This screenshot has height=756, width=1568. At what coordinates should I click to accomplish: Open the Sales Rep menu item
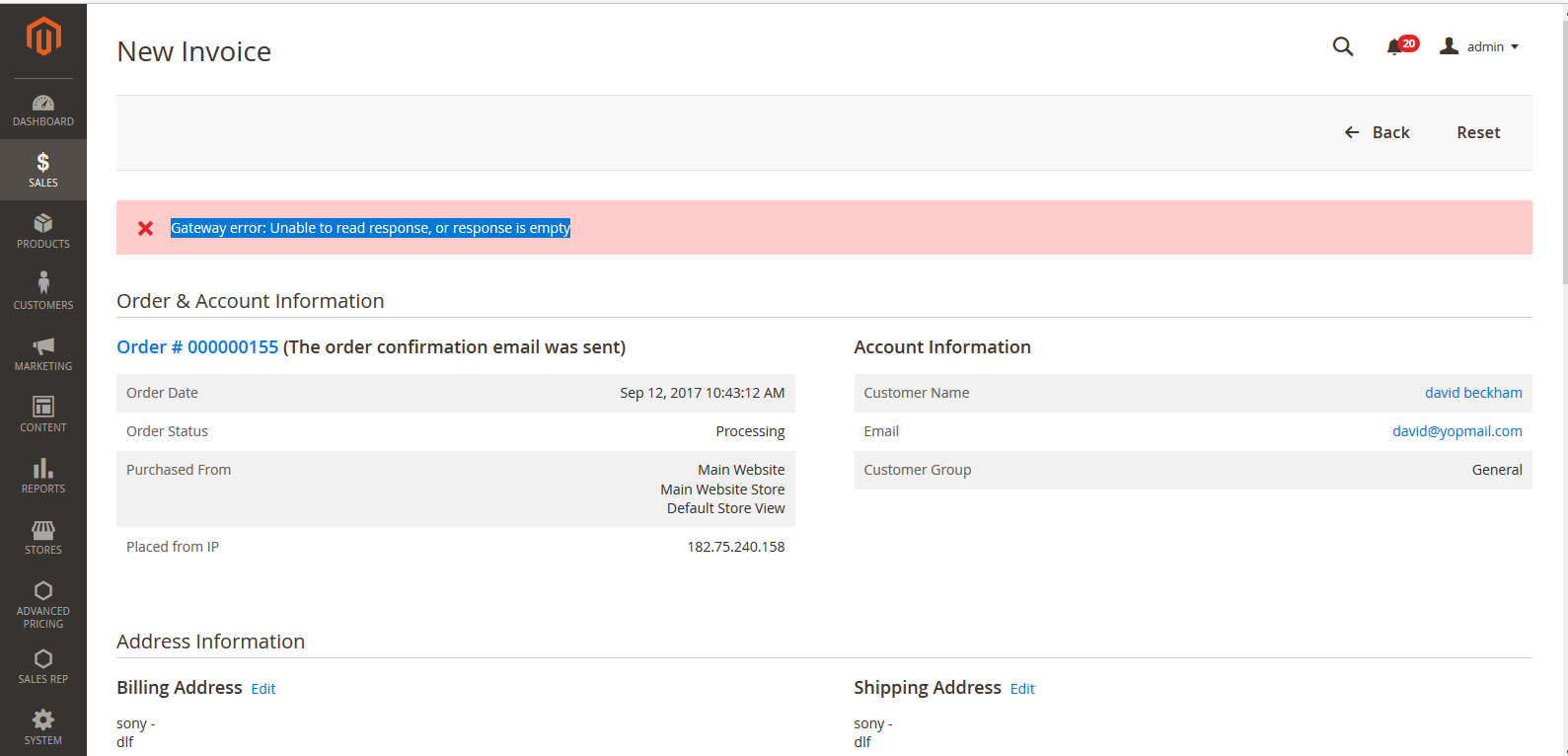[43, 666]
